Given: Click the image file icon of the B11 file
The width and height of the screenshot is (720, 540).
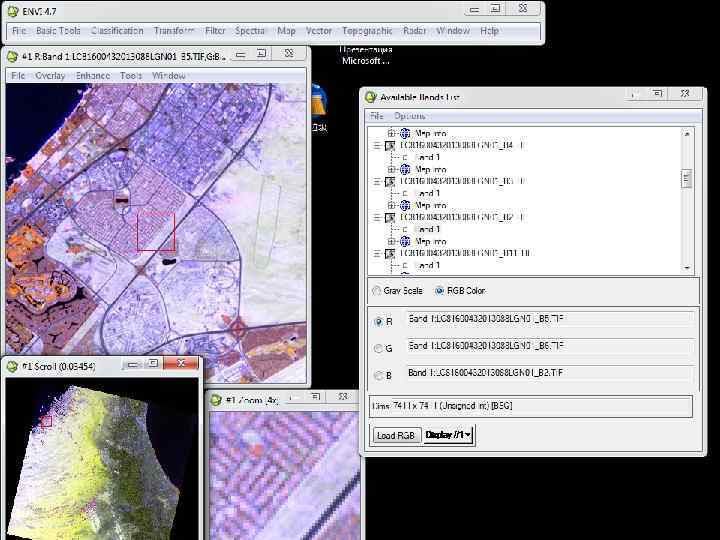Looking at the screenshot, I should point(390,253).
